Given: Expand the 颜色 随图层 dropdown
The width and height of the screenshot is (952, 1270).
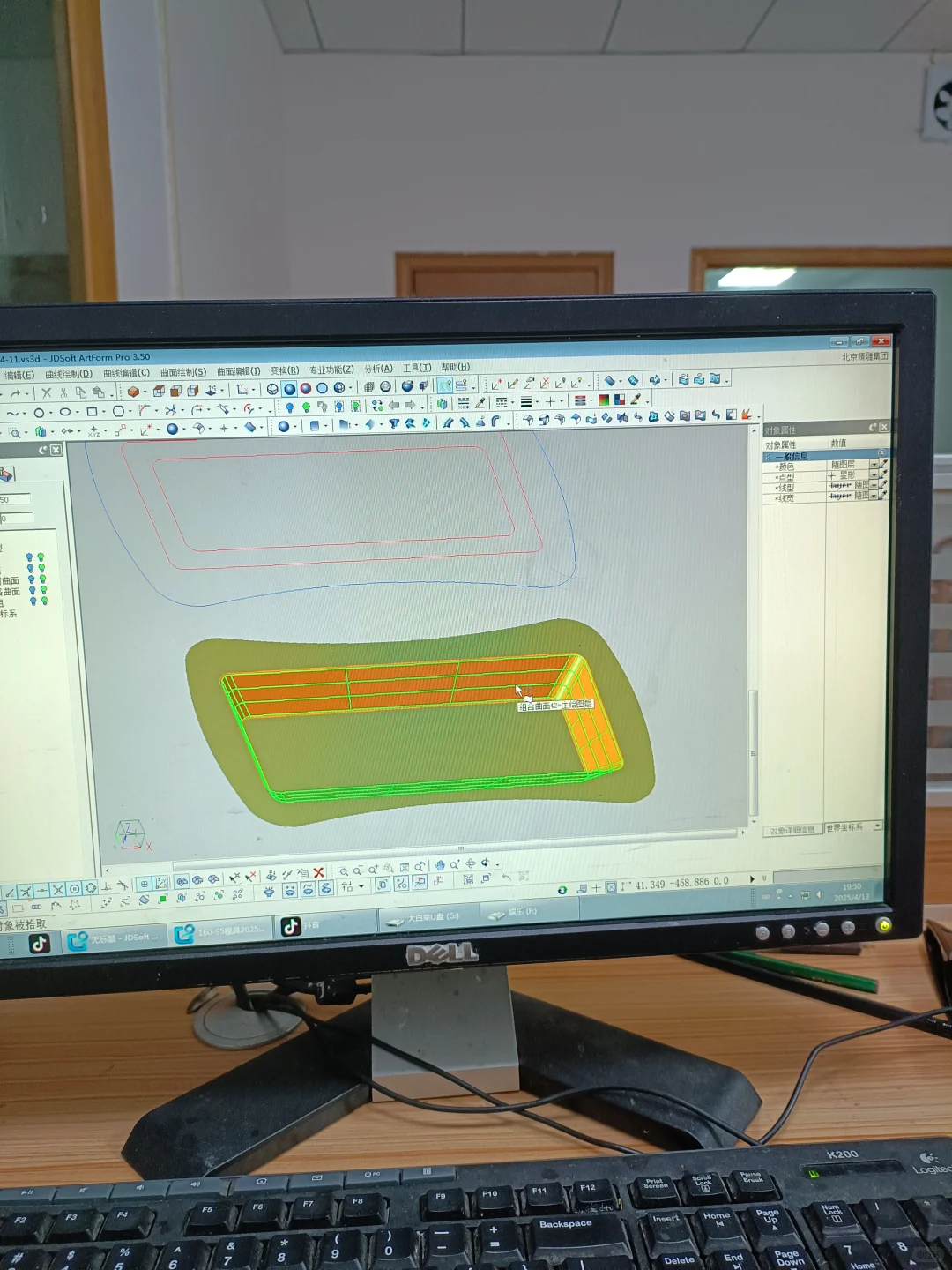Looking at the screenshot, I should [x=874, y=464].
